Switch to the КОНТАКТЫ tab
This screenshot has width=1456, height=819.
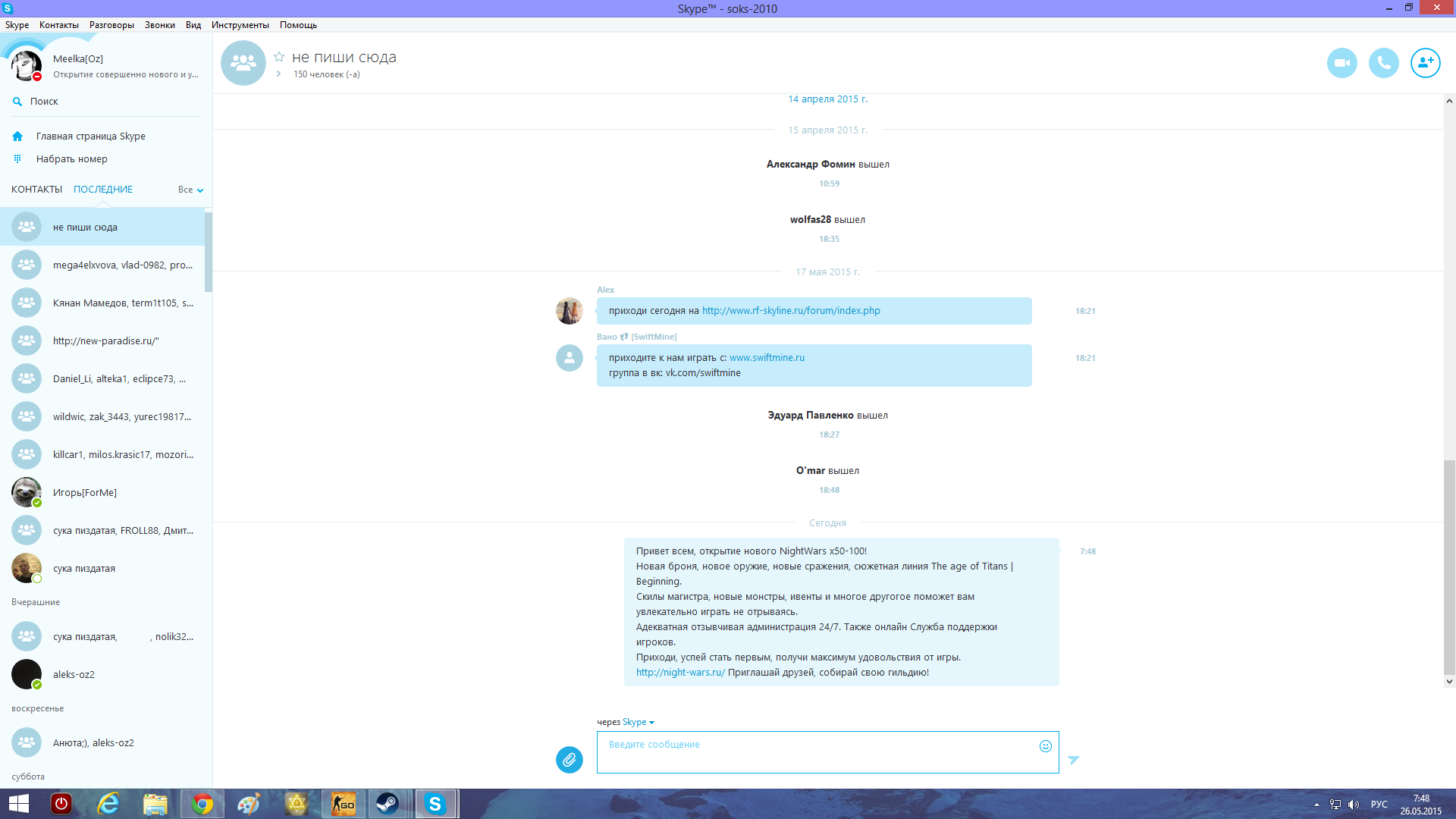(x=36, y=190)
